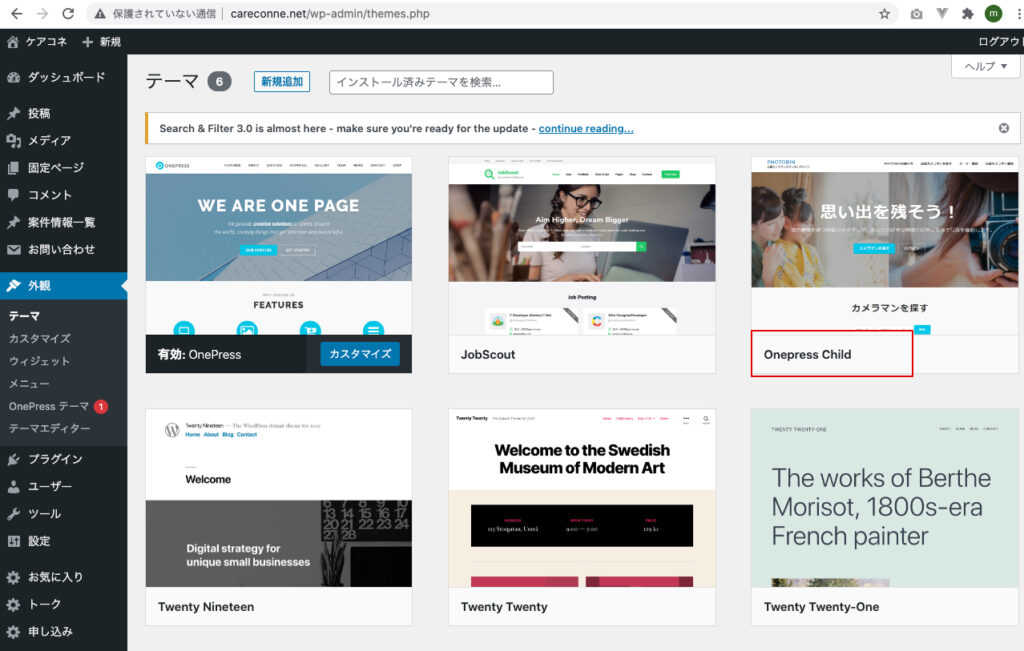This screenshot has width=1024, height=651.
Task: Open the 投稿 pin menu item
Action: 38,113
